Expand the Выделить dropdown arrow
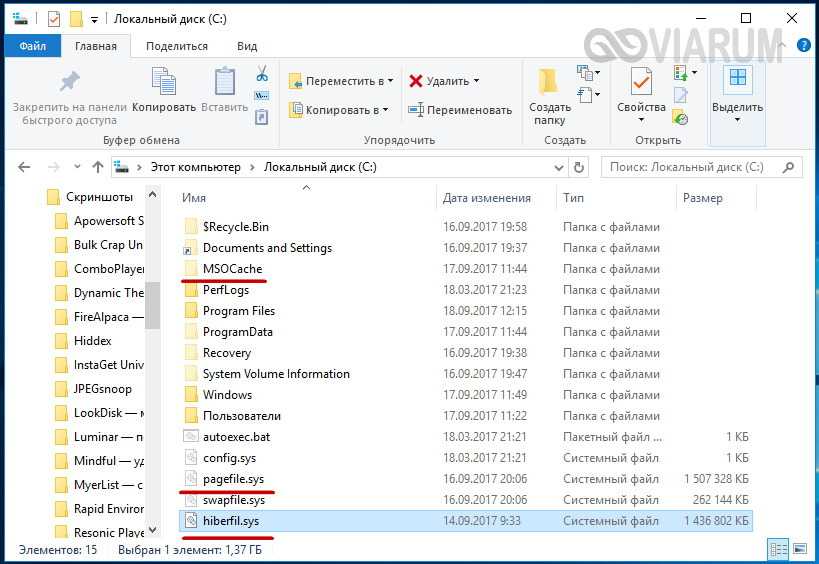 click(738, 121)
